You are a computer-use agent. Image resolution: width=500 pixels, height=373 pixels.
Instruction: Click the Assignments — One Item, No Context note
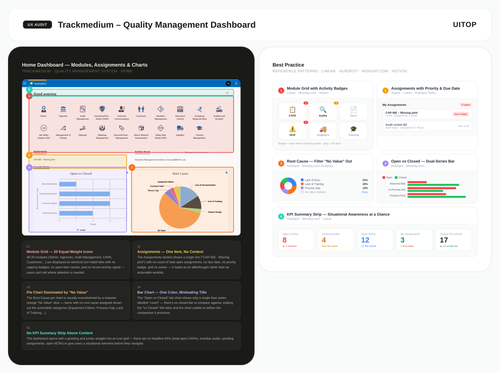pyautogui.click(x=187, y=260)
